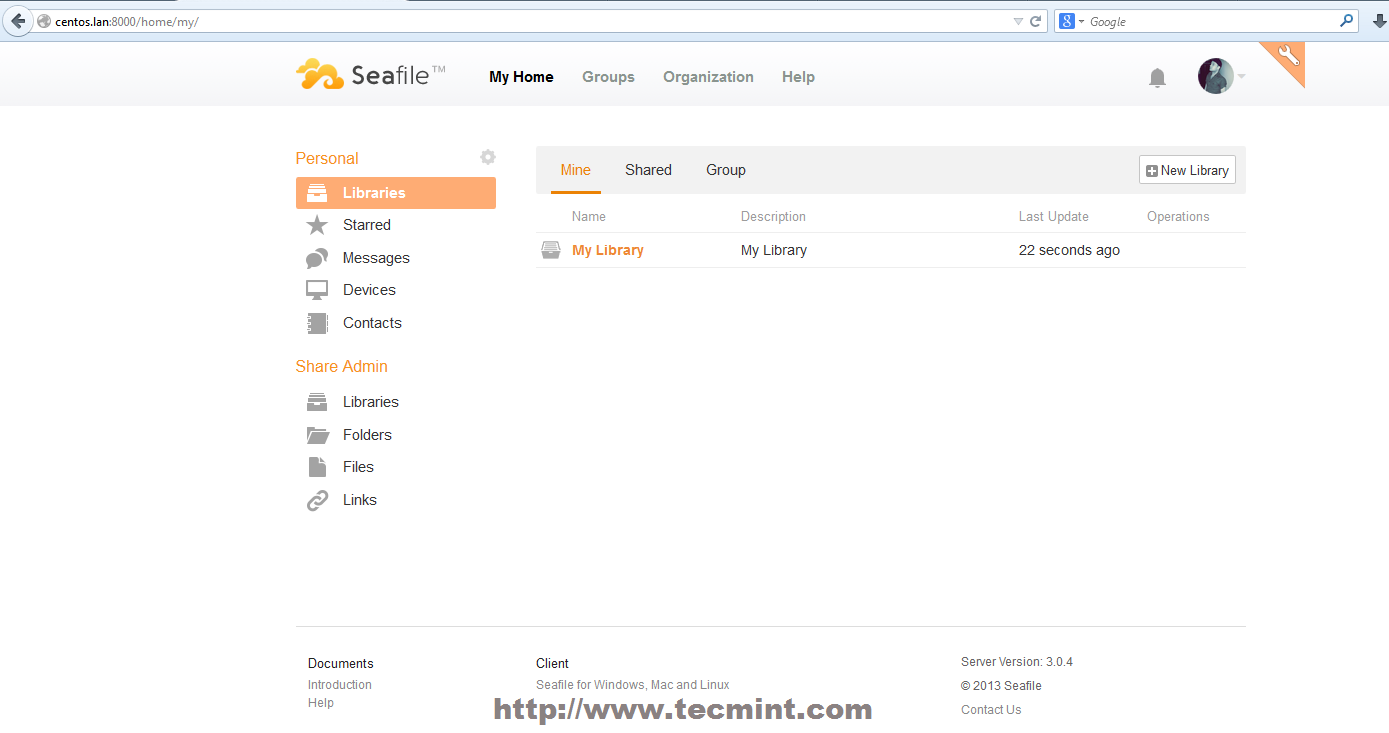
Task: Go back with the browser back arrow
Action: point(17,21)
